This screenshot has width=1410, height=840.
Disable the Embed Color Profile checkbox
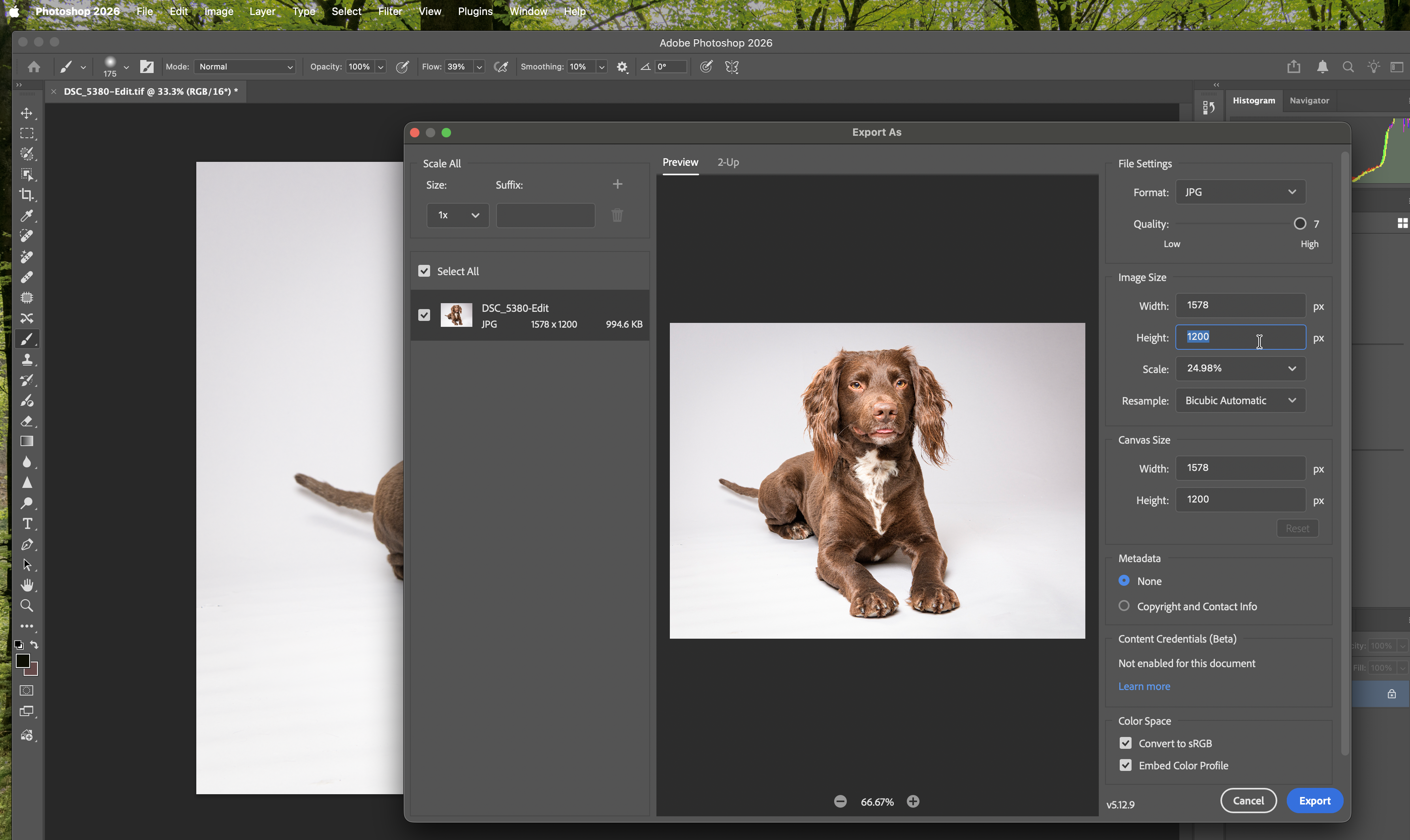[x=1126, y=765]
